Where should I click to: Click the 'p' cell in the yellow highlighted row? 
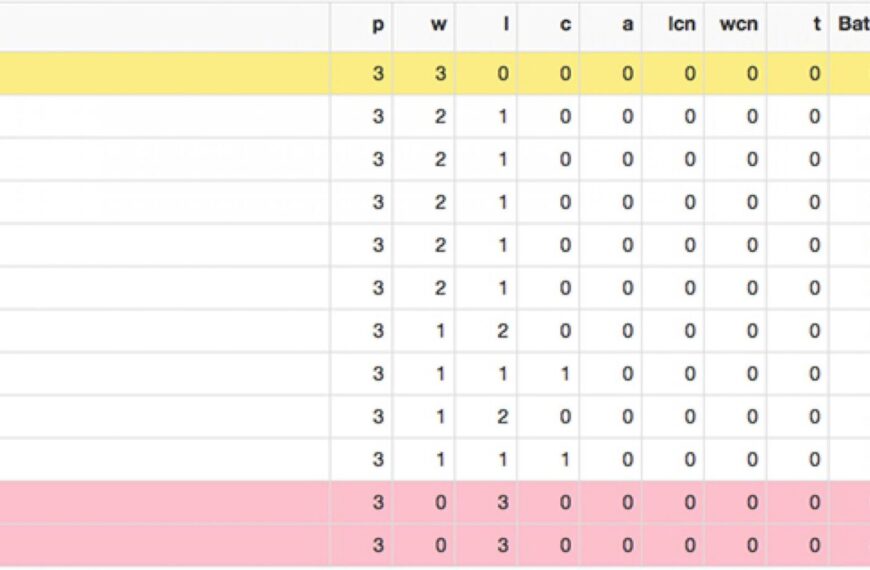[x=378, y=73]
